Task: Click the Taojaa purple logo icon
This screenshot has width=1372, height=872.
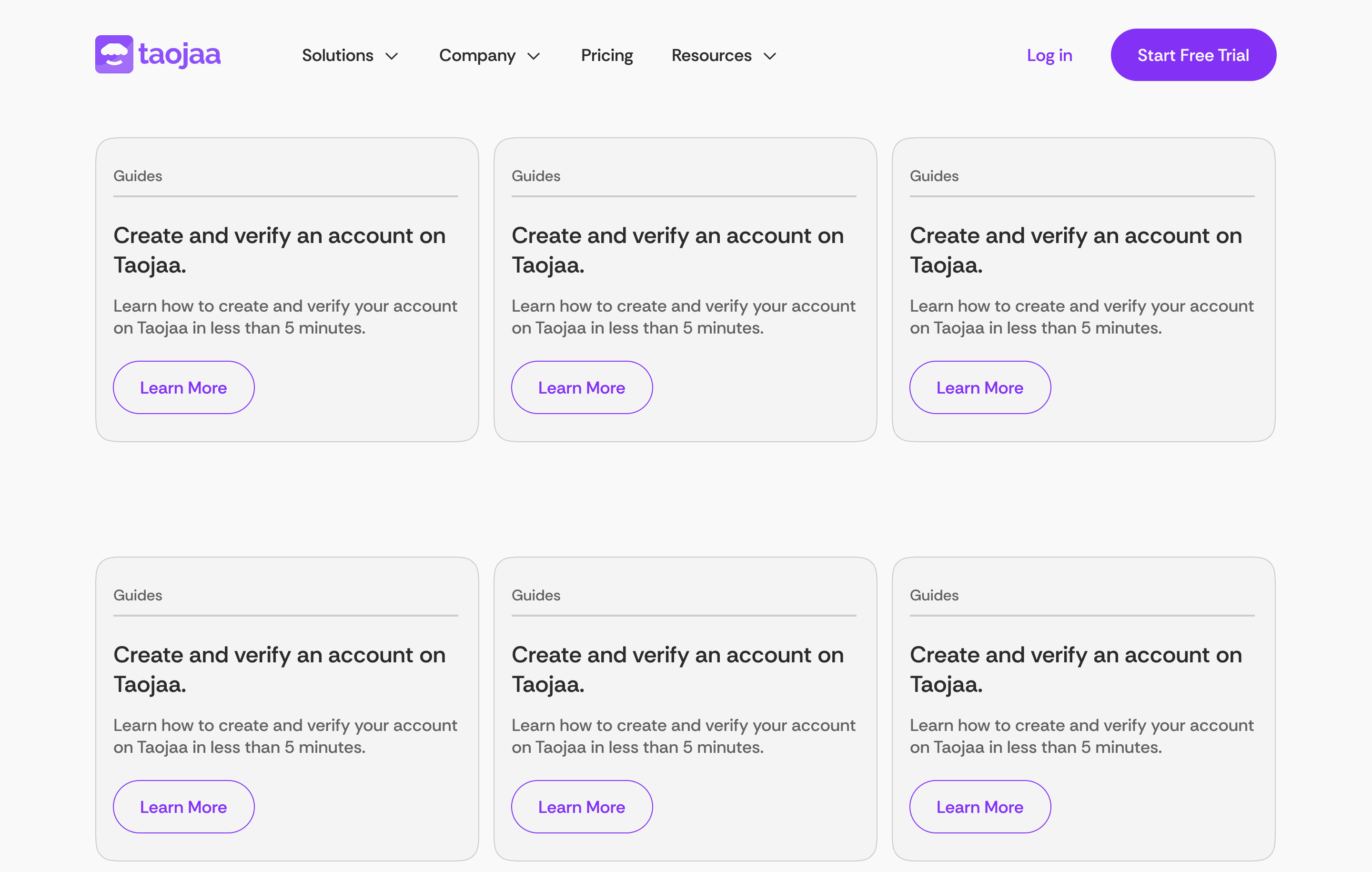Action: [x=114, y=55]
